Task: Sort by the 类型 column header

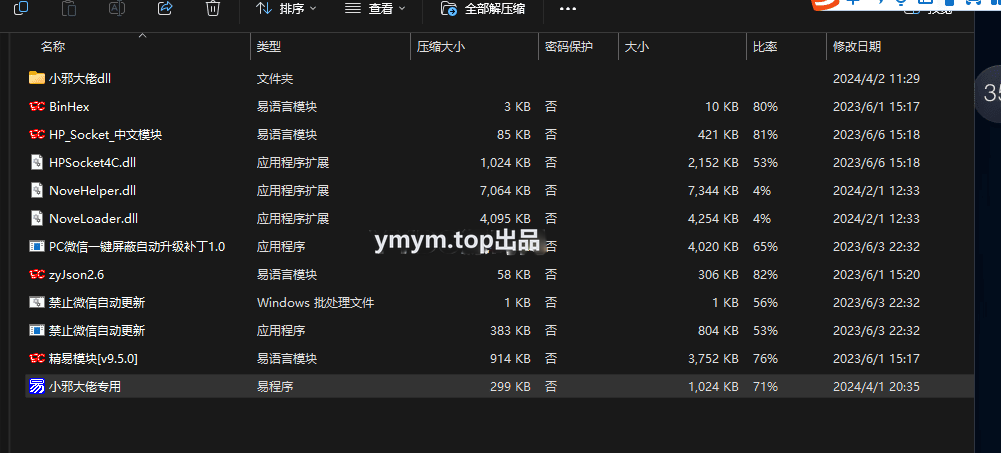Action: coord(269,47)
